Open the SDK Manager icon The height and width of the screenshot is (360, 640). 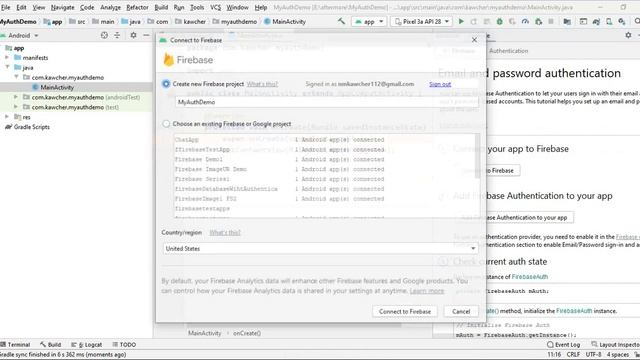pyautogui.click(x=622, y=21)
